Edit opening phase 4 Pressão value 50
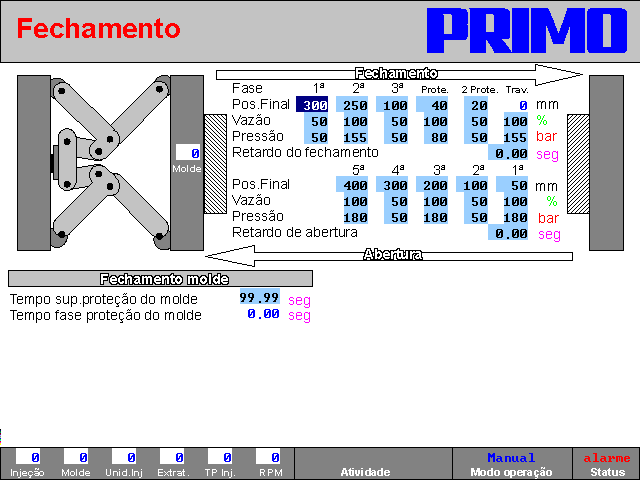The image size is (640, 480). pos(396,216)
